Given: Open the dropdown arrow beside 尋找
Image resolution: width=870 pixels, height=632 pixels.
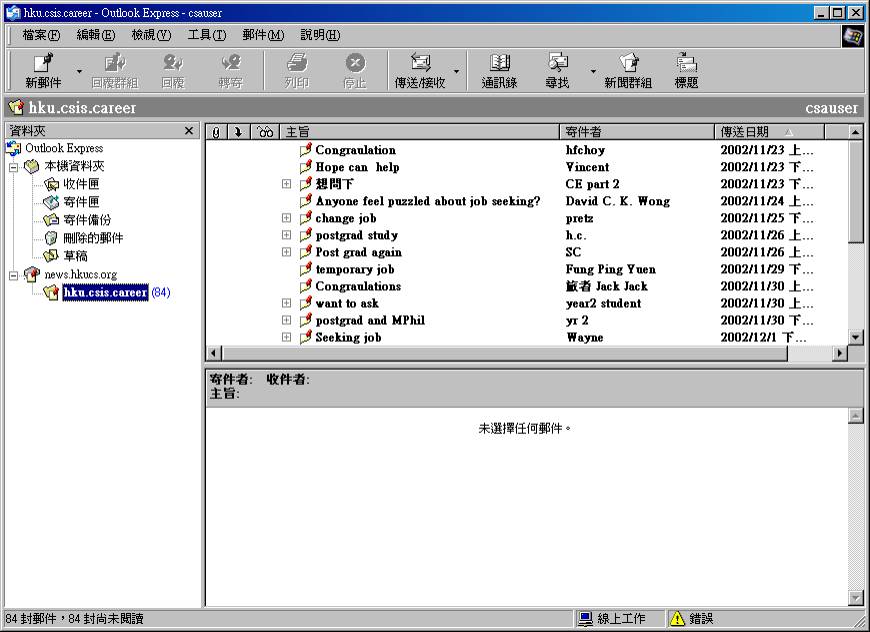Looking at the screenshot, I should [593, 72].
